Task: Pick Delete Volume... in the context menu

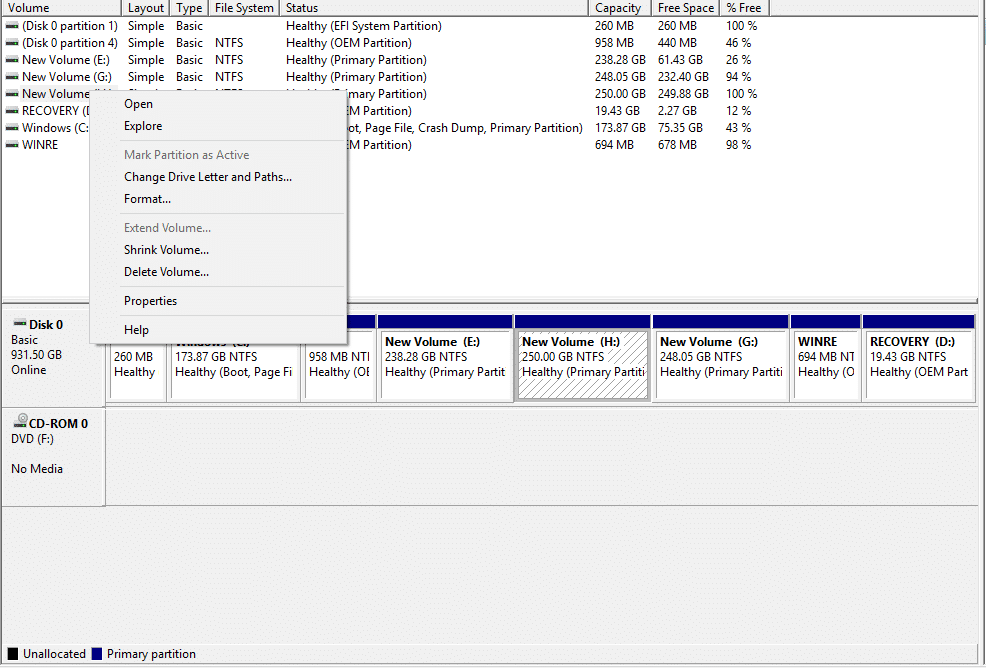Action: [x=166, y=272]
